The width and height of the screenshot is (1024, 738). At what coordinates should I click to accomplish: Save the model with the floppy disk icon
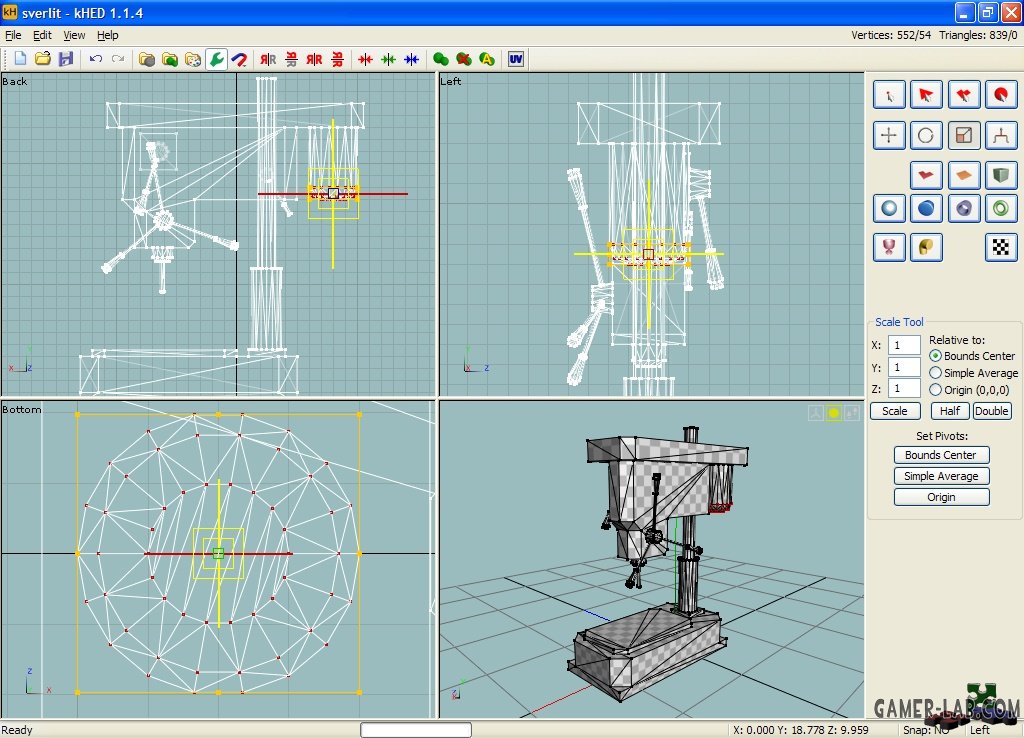click(66, 59)
